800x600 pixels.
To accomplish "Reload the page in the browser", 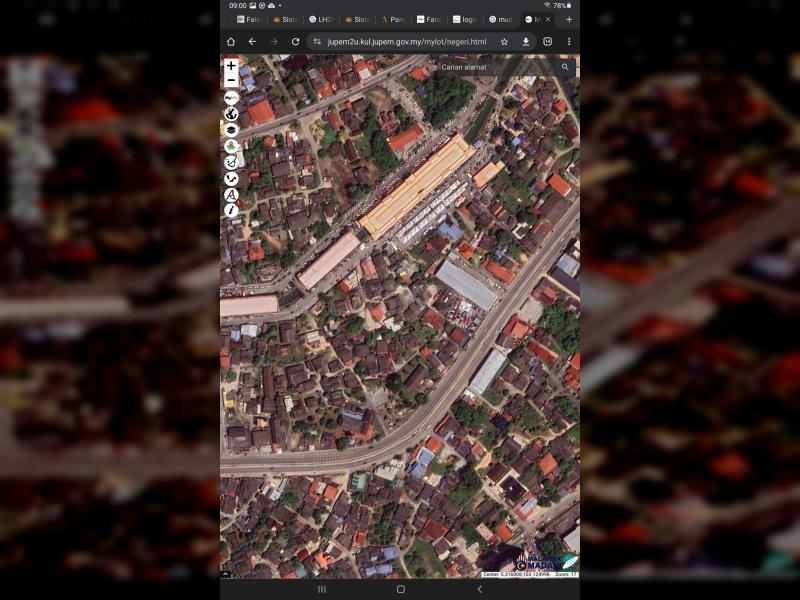I will [295, 42].
